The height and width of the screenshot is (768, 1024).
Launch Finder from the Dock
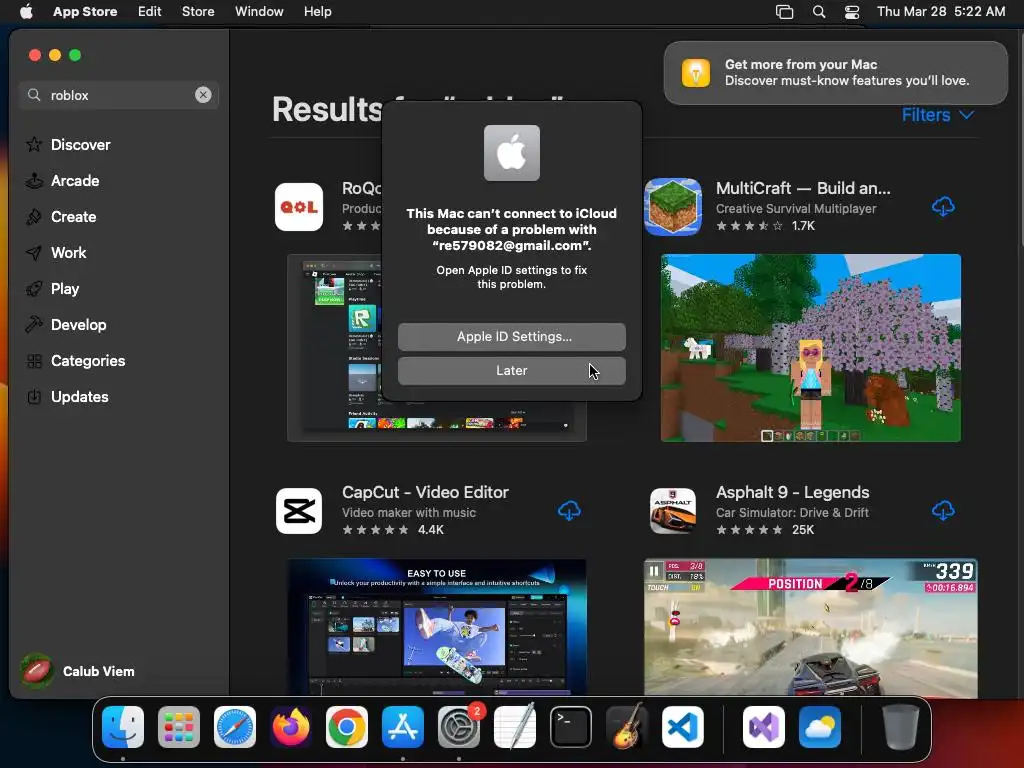point(123,727)
